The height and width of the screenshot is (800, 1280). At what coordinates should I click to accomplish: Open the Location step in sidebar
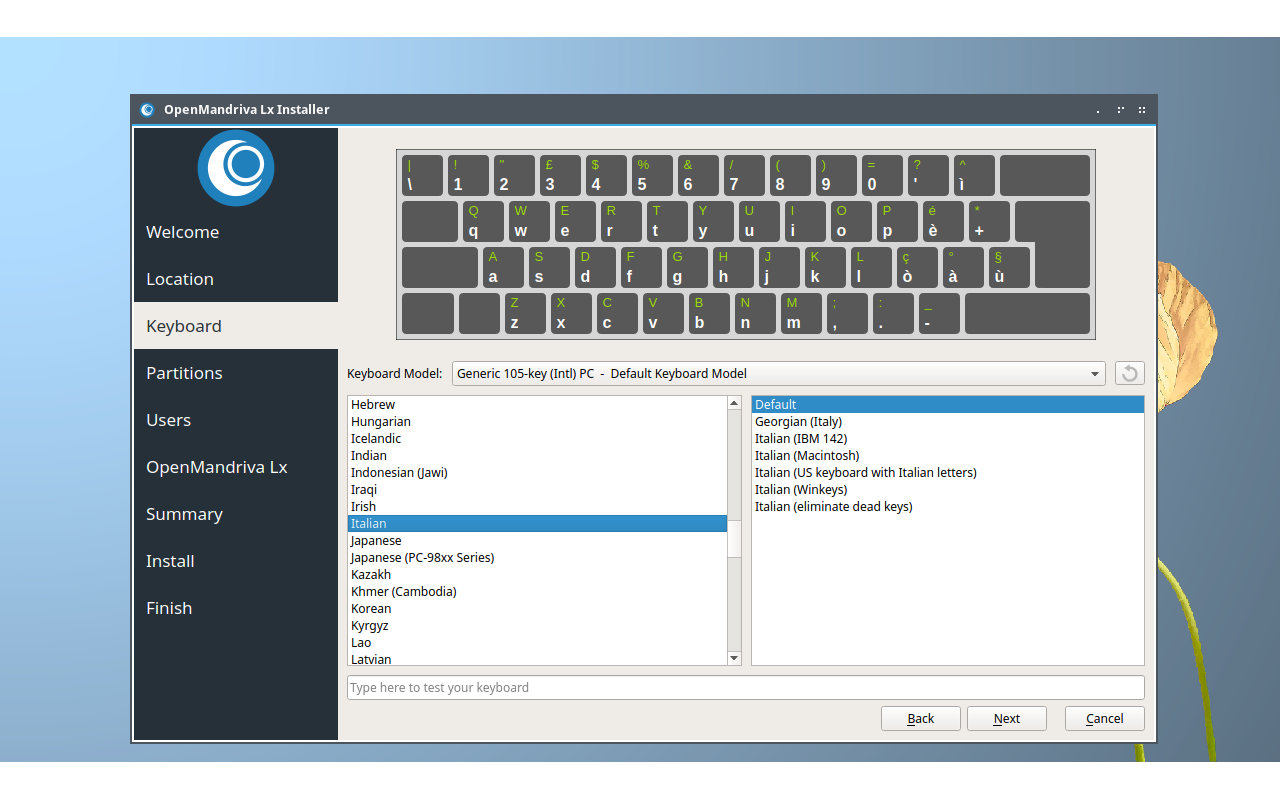[x=180, y=279]
